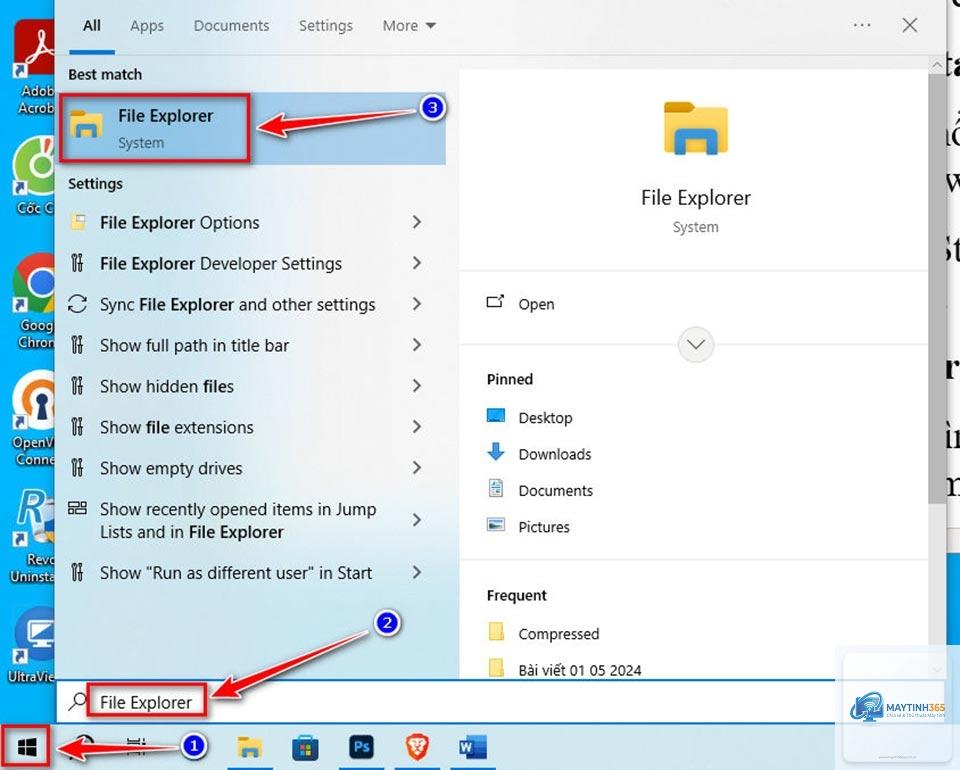Screen dimensions: 960x770
Task: Switch to the All tab
Action: (92, 26)
